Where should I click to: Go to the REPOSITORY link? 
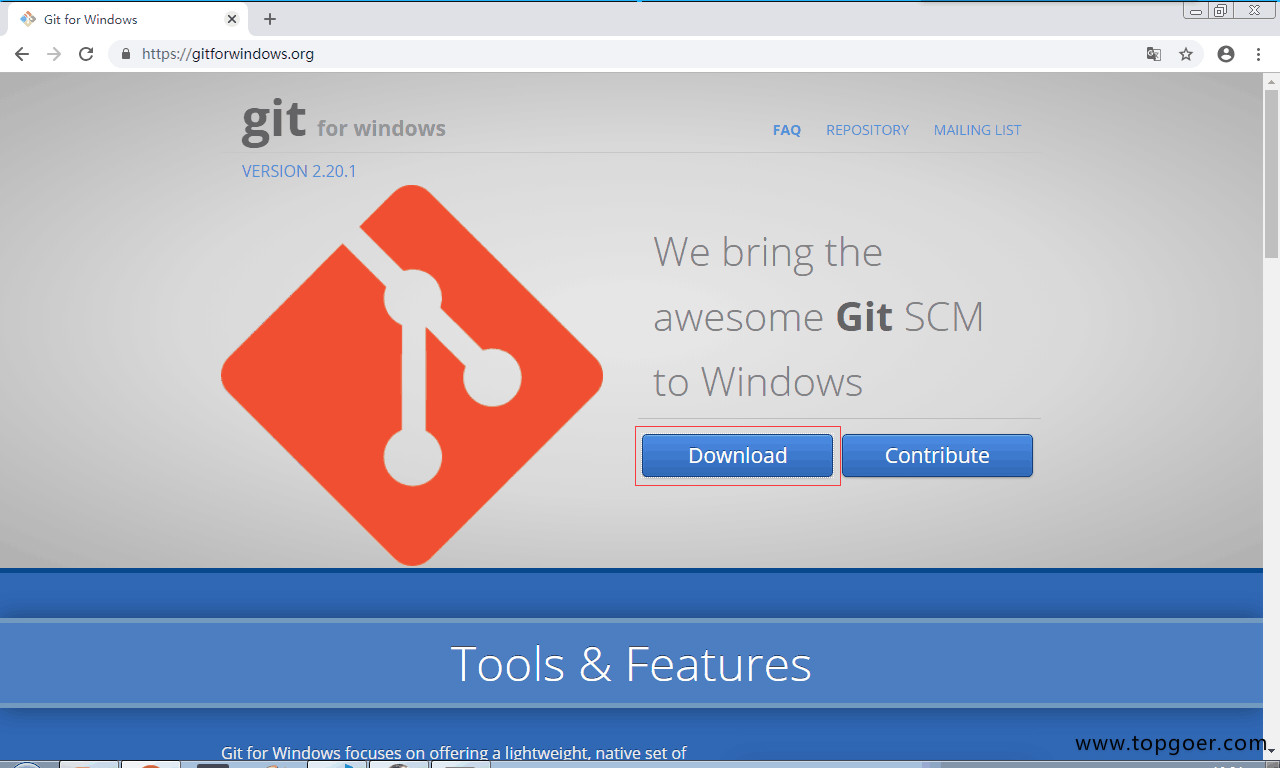click(867, 130)
